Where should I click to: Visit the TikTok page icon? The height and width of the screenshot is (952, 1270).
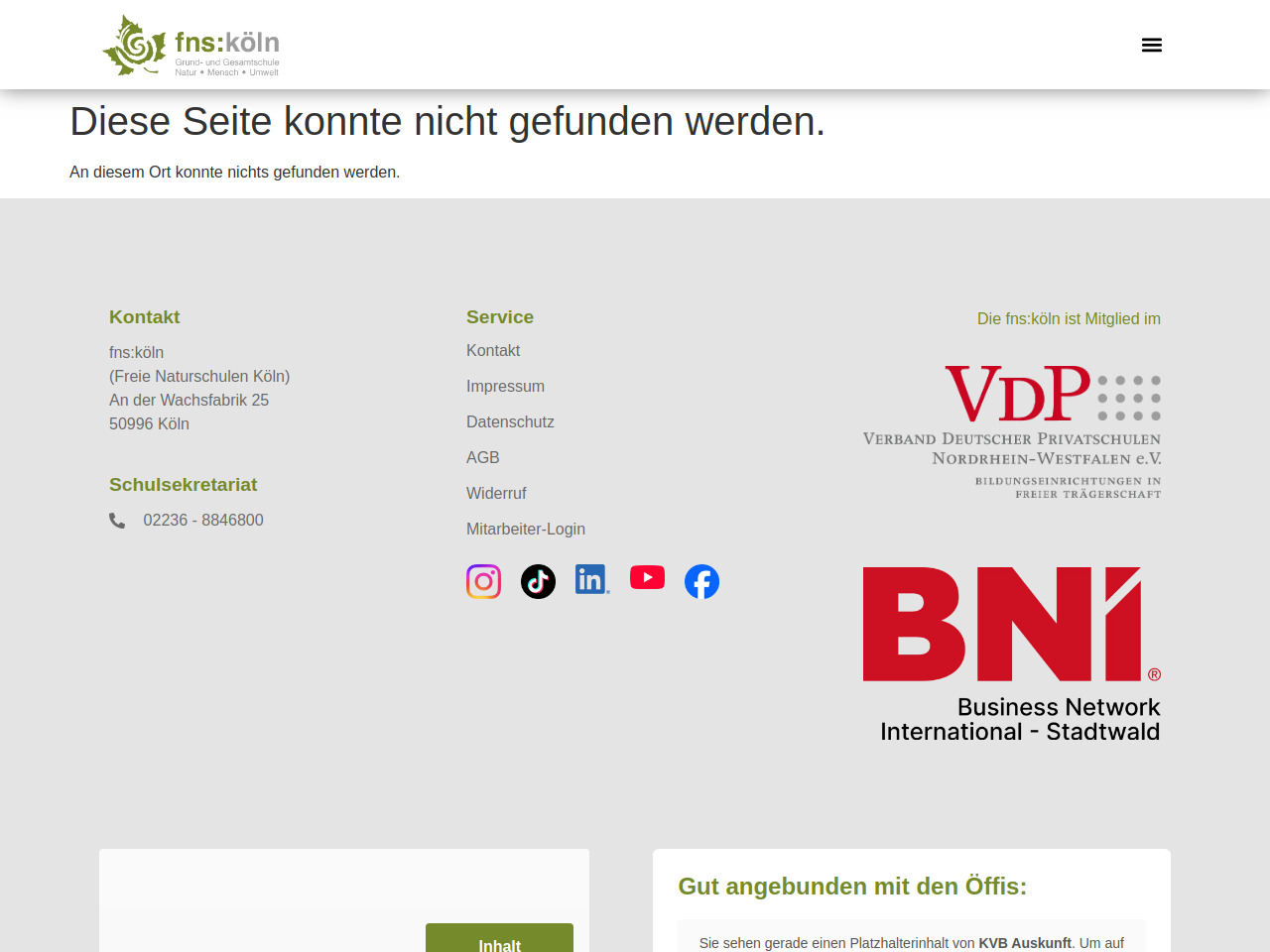(x=538, y=581)
